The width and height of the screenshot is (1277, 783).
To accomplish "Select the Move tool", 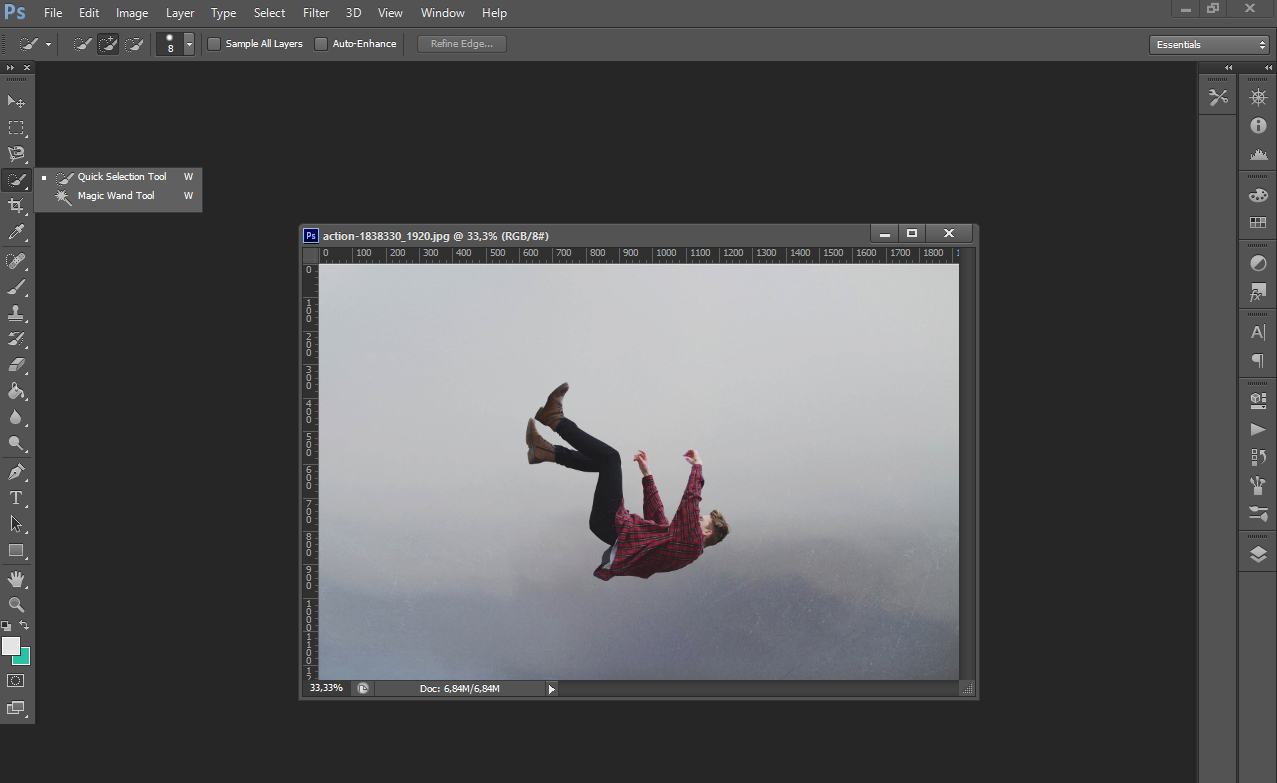I will tap(16, 102).
